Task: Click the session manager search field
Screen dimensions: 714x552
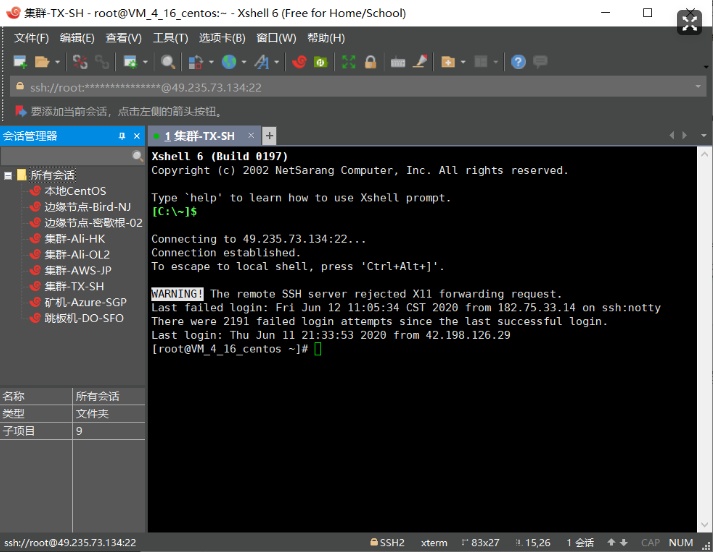Action: (x=66, y=156)
